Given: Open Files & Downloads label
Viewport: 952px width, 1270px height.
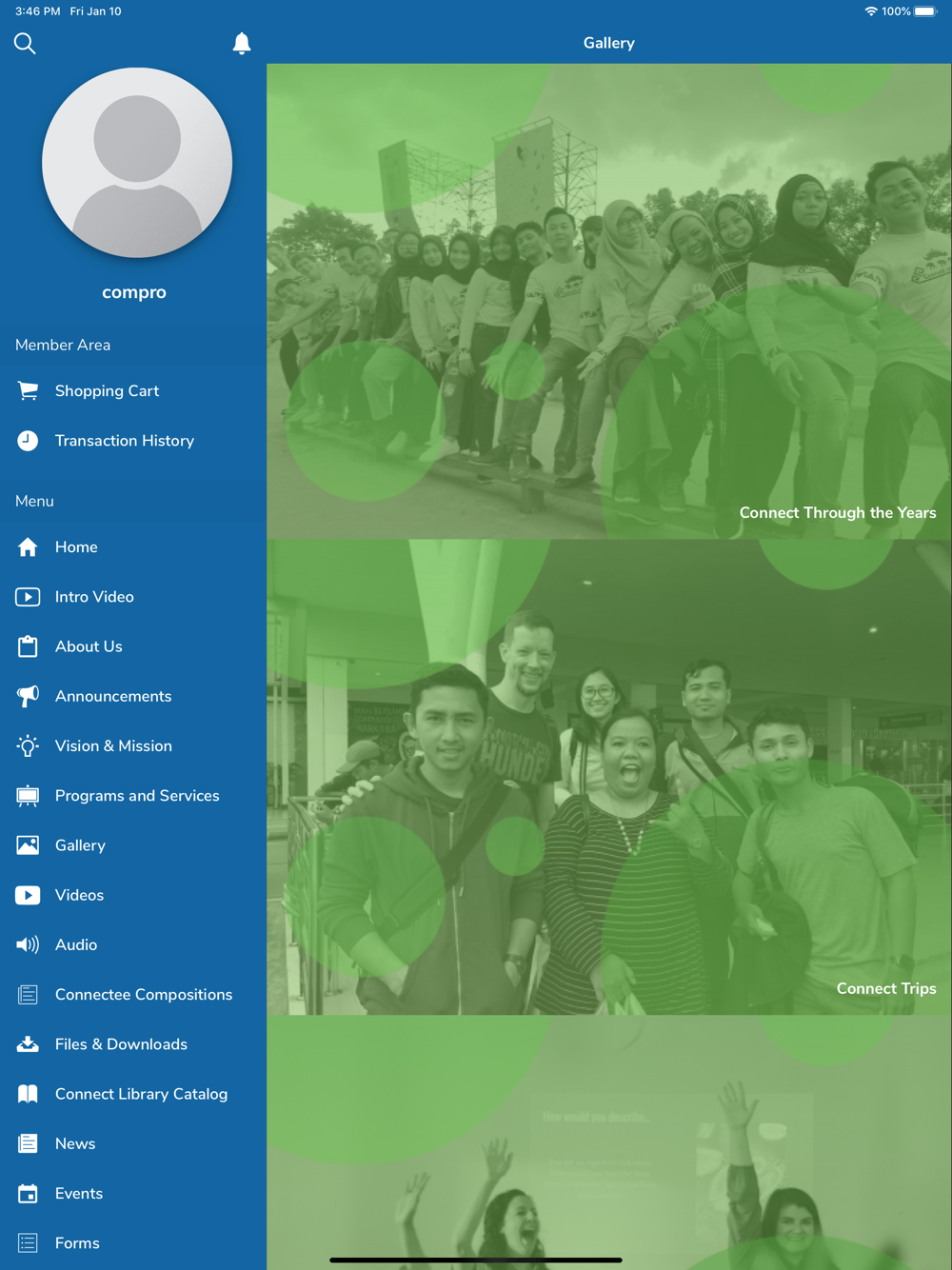Looking at the screenshot, I should [121, 1044].
